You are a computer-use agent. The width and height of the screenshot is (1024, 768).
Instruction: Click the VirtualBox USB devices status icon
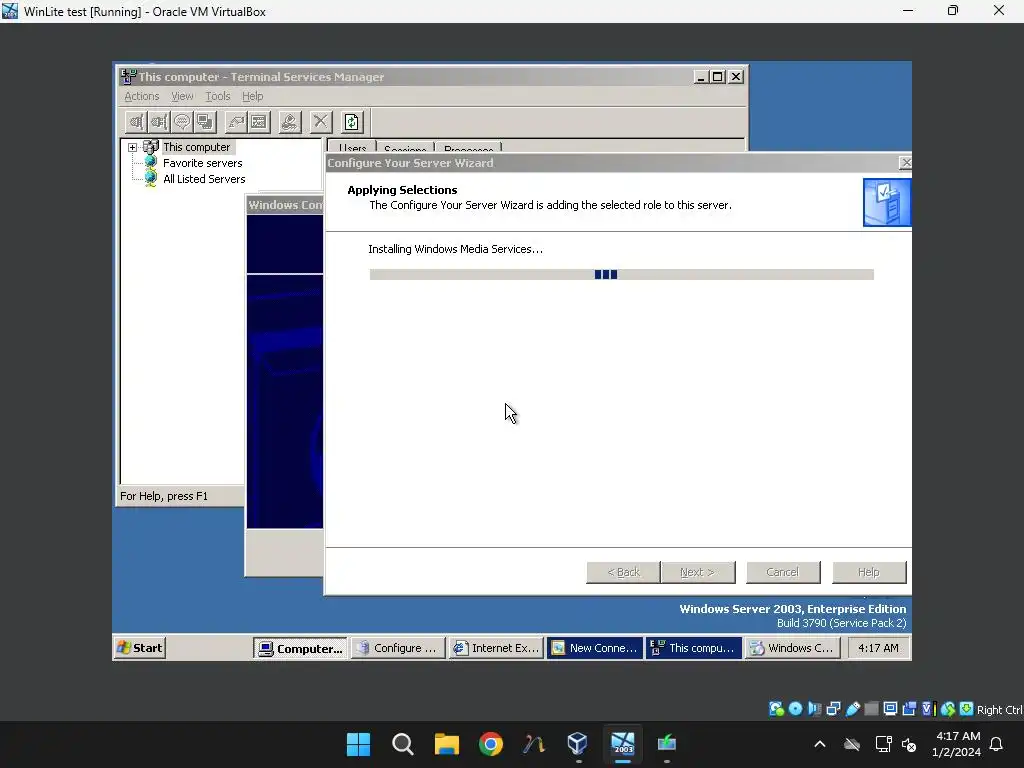852,709
